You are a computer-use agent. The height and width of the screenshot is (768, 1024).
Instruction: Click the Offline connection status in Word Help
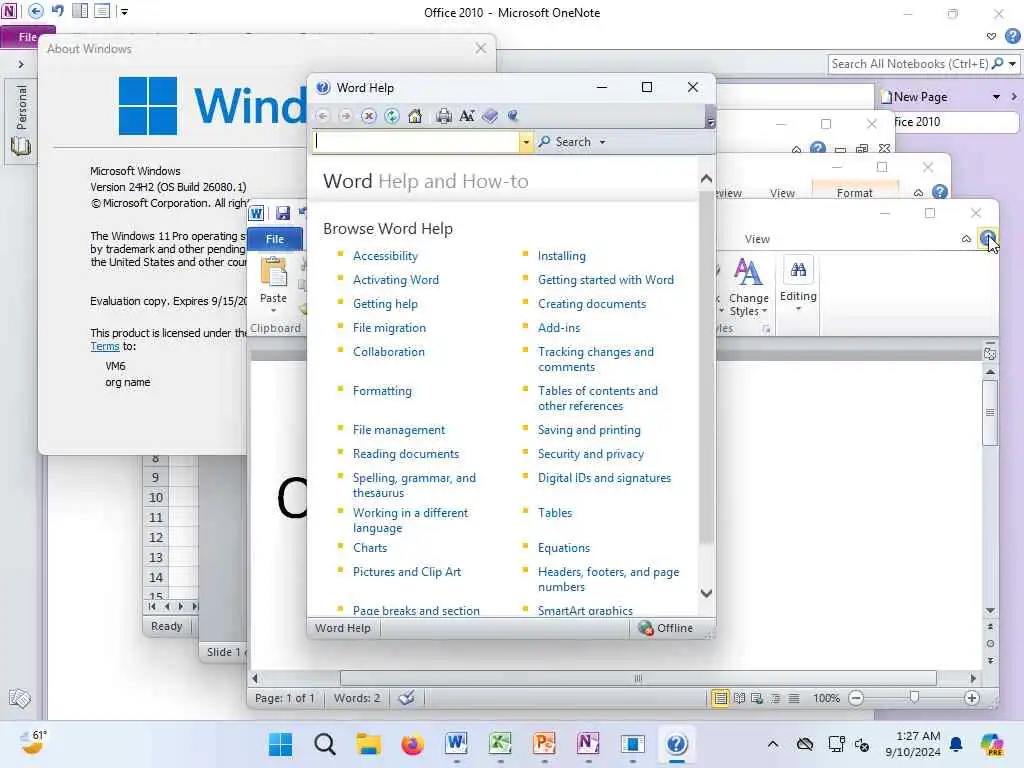[666, 628]
